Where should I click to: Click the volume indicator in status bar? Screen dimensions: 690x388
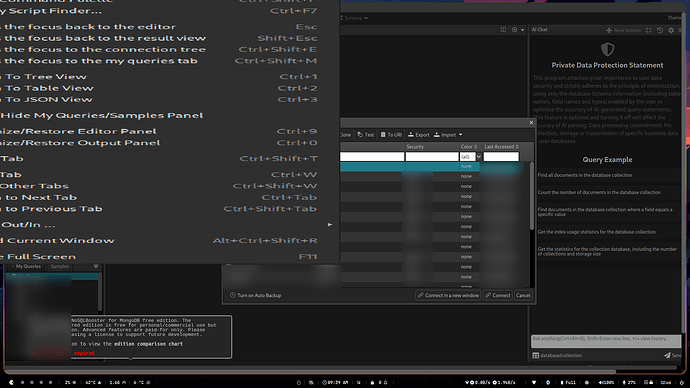click(x=605, y=383)
